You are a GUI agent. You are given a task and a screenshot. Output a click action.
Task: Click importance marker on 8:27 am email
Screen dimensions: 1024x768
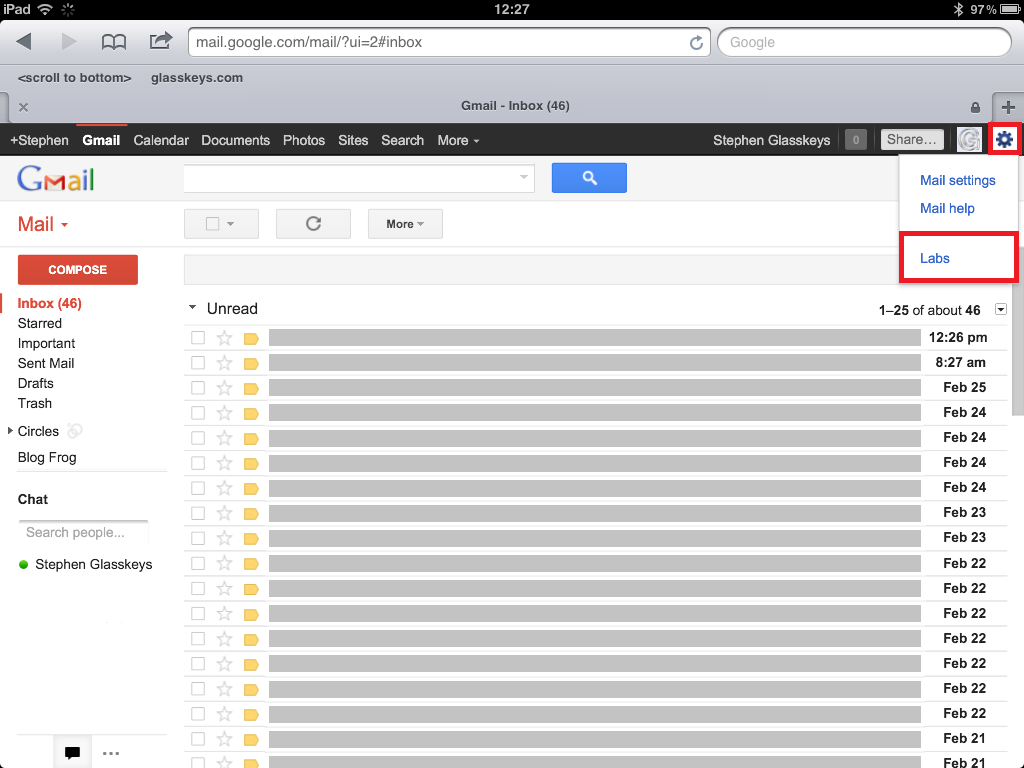pos(251,363)
